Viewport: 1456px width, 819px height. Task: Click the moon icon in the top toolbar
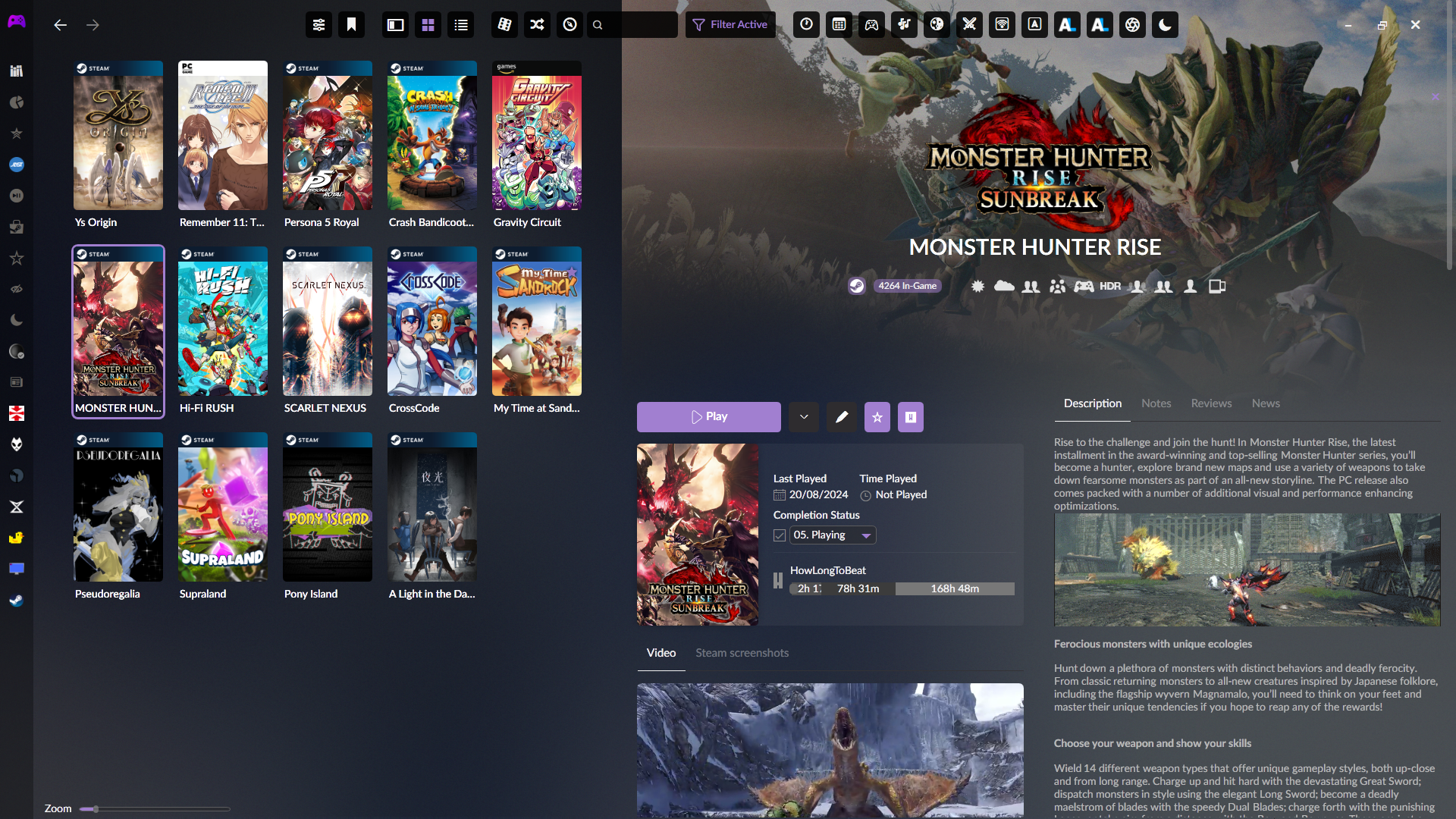click(x=1165, y=25)
